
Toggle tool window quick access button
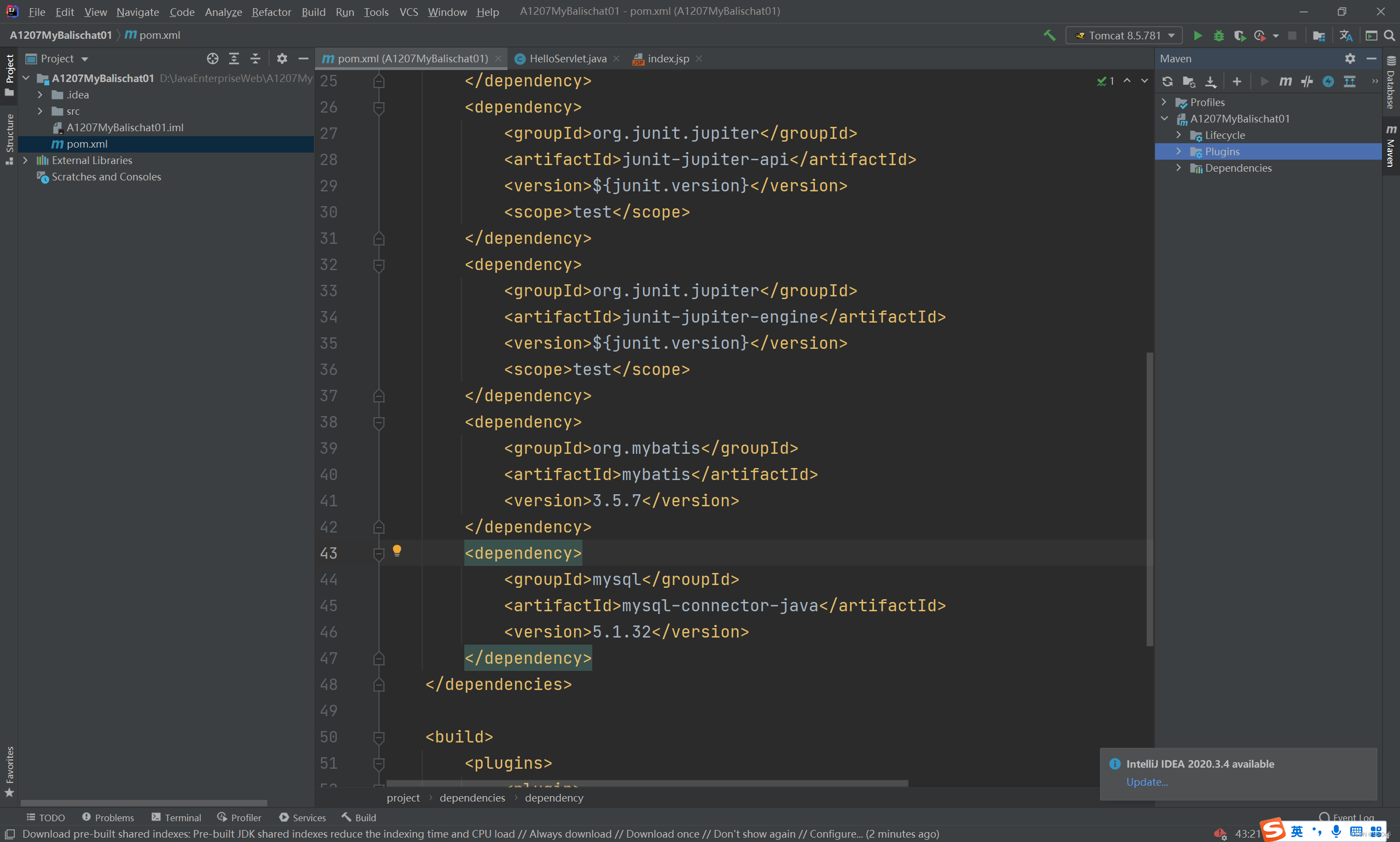coord(10,833)
